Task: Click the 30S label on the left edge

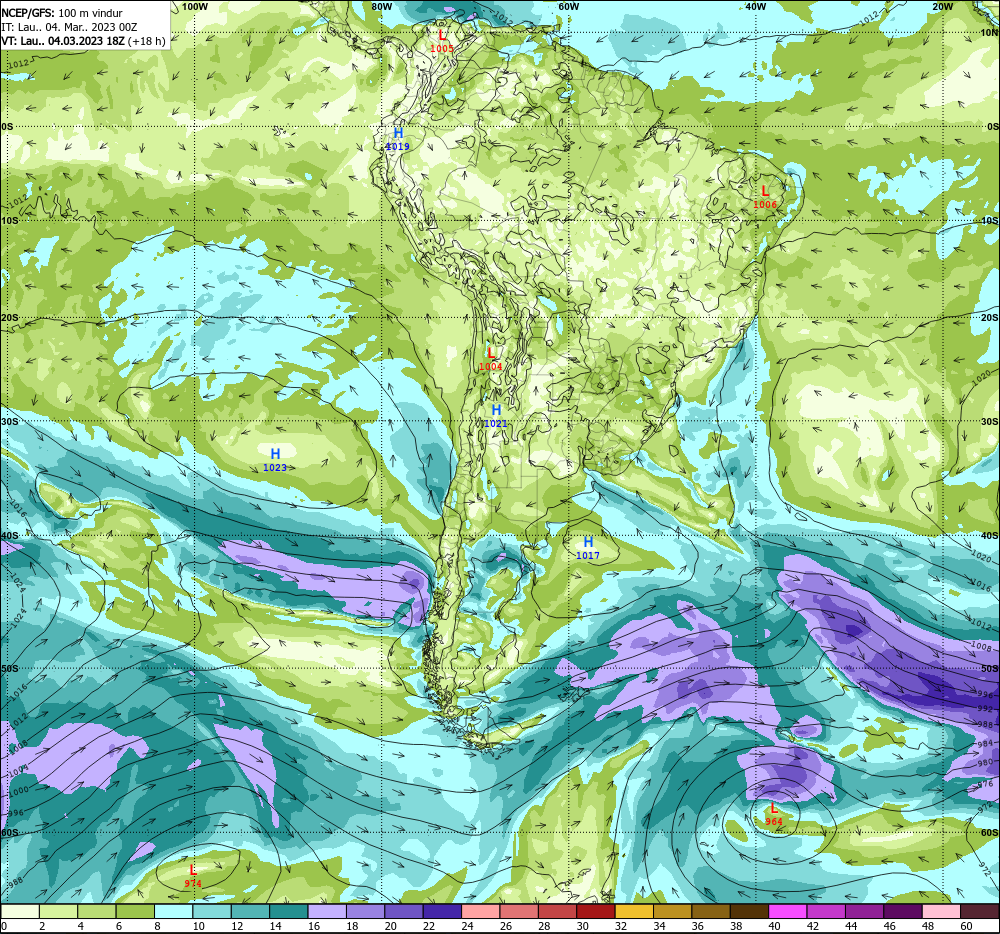Action: click(x=10, y=421)
